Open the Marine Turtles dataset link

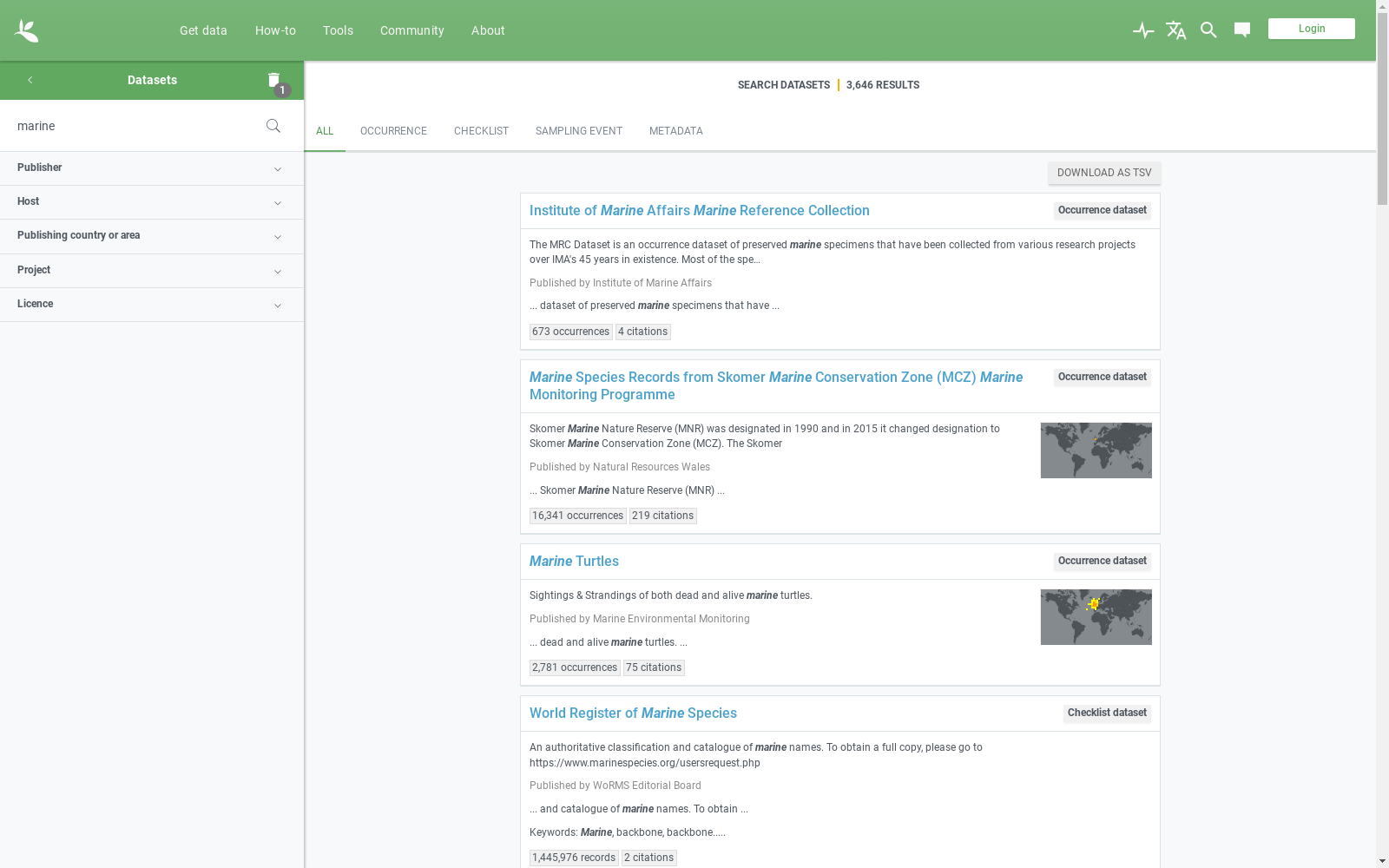pyautogui.click(x=574, y=562)
